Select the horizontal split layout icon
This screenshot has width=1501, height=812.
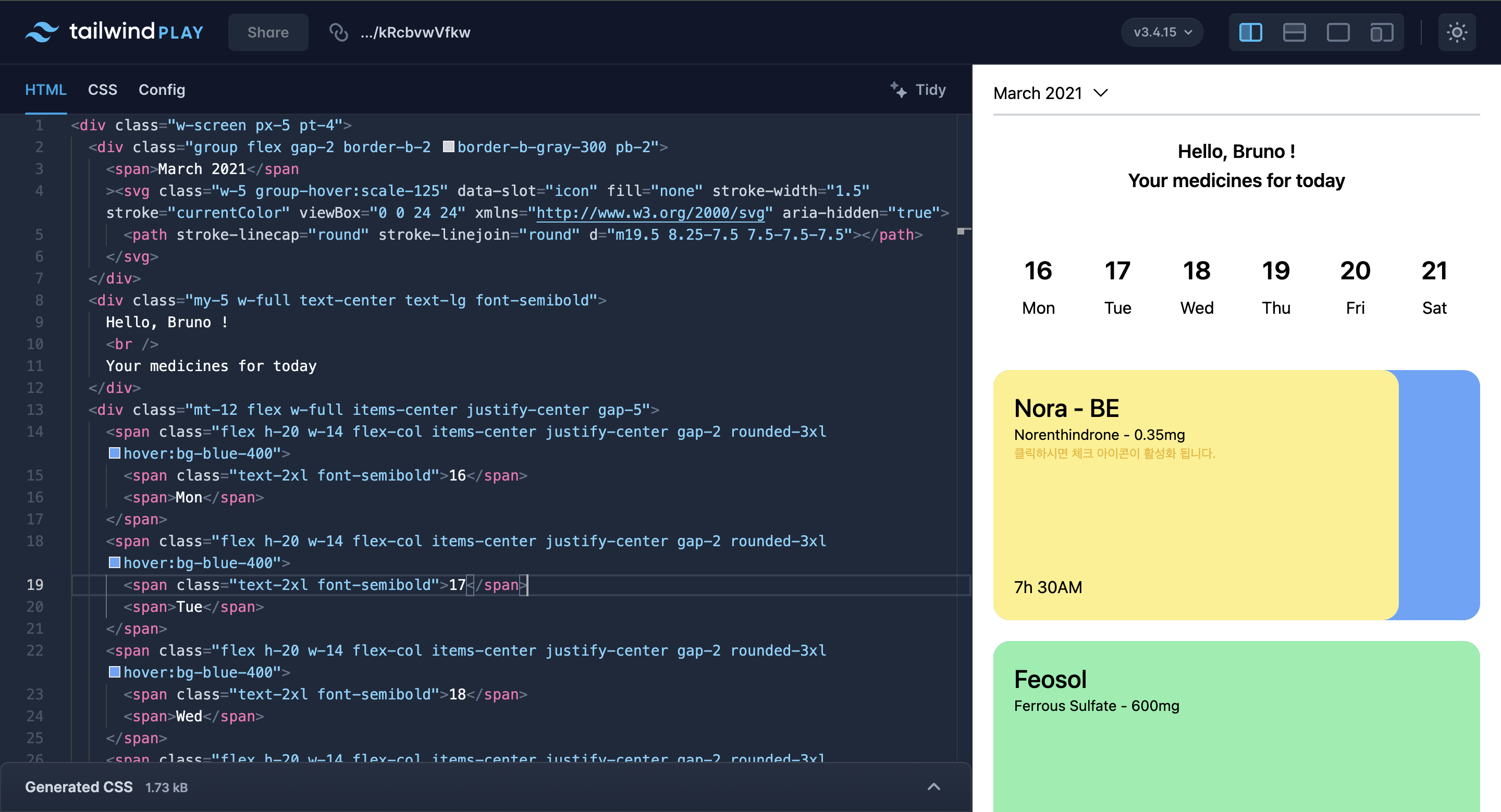pyautogui.click(x=1294, y=32)
